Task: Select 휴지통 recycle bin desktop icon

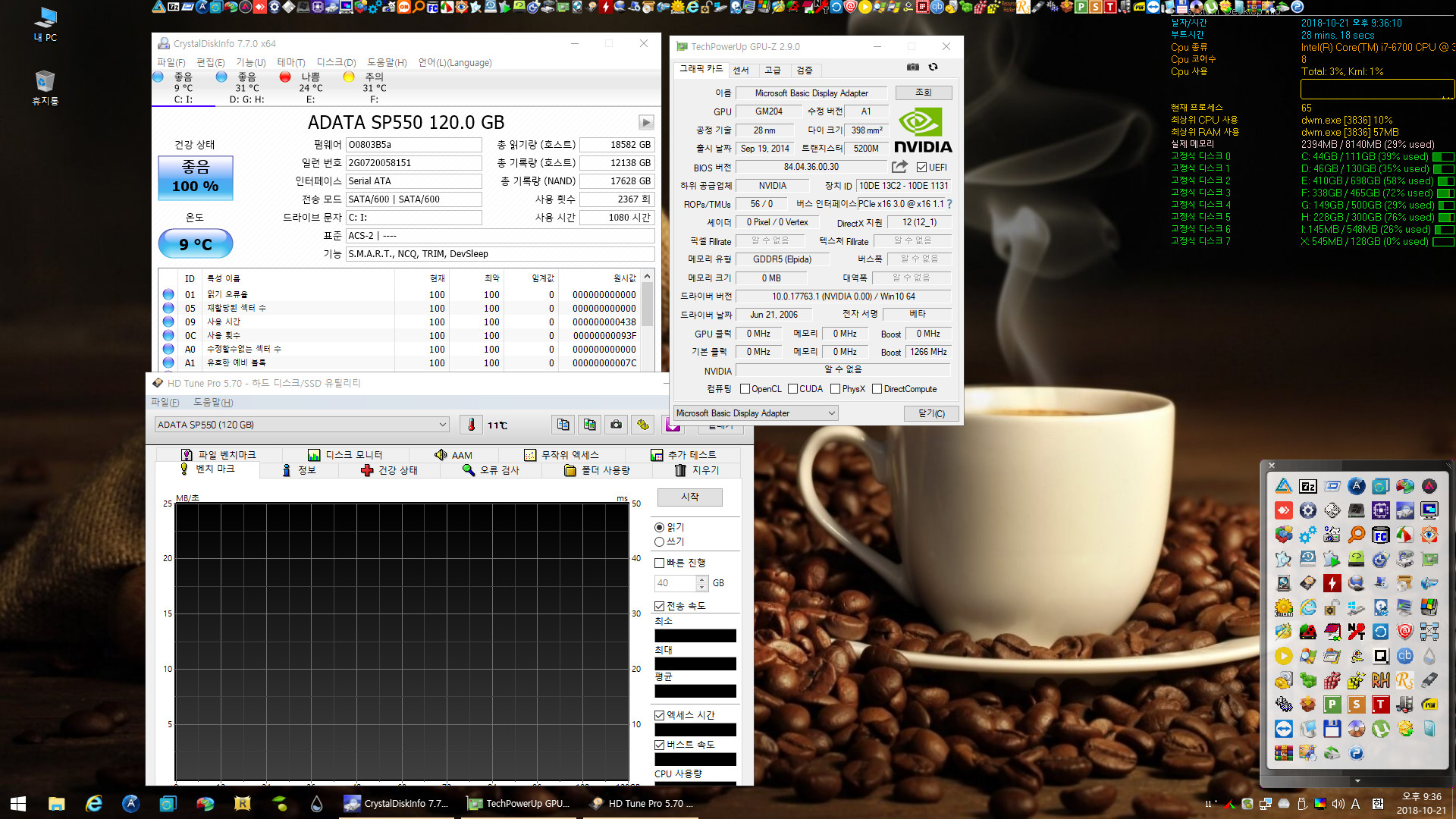Action: tap(45, 88)
